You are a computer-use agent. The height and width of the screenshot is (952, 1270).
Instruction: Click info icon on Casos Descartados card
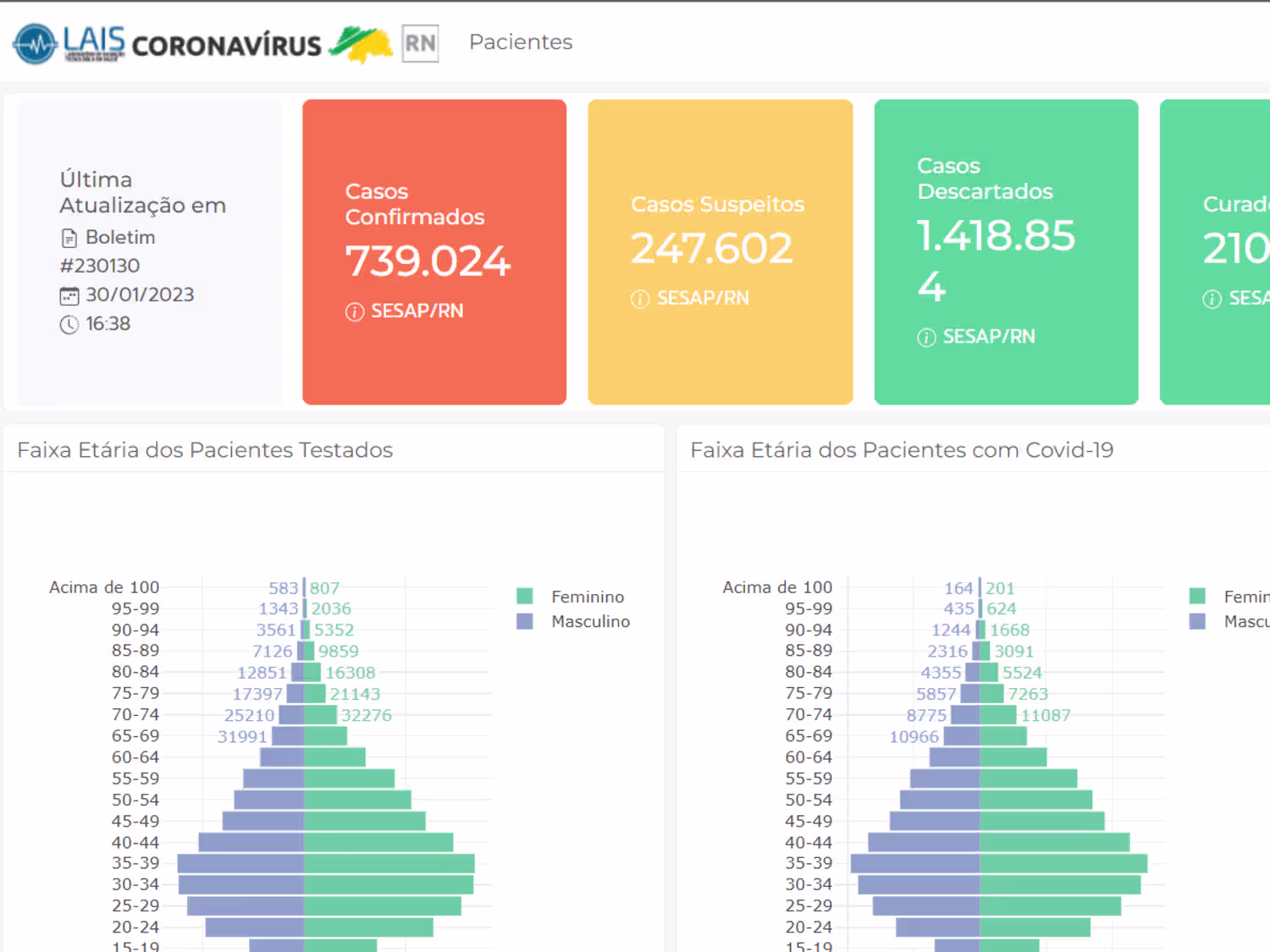coord(926,338)
